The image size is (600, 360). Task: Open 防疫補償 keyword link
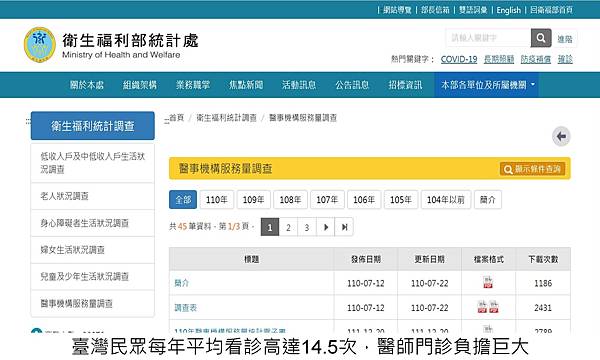point(536,59)
